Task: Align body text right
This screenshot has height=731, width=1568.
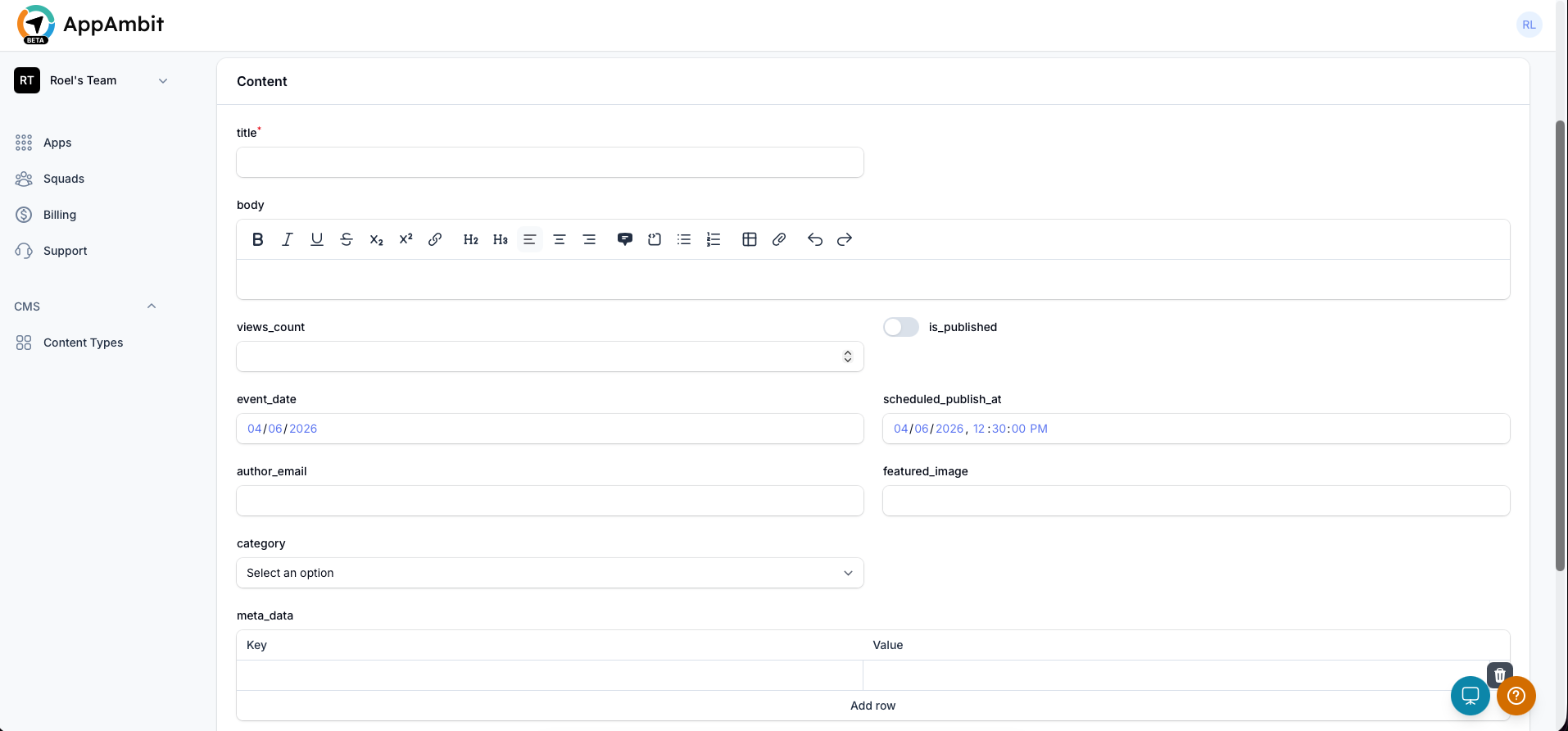Action: point(589,239)
